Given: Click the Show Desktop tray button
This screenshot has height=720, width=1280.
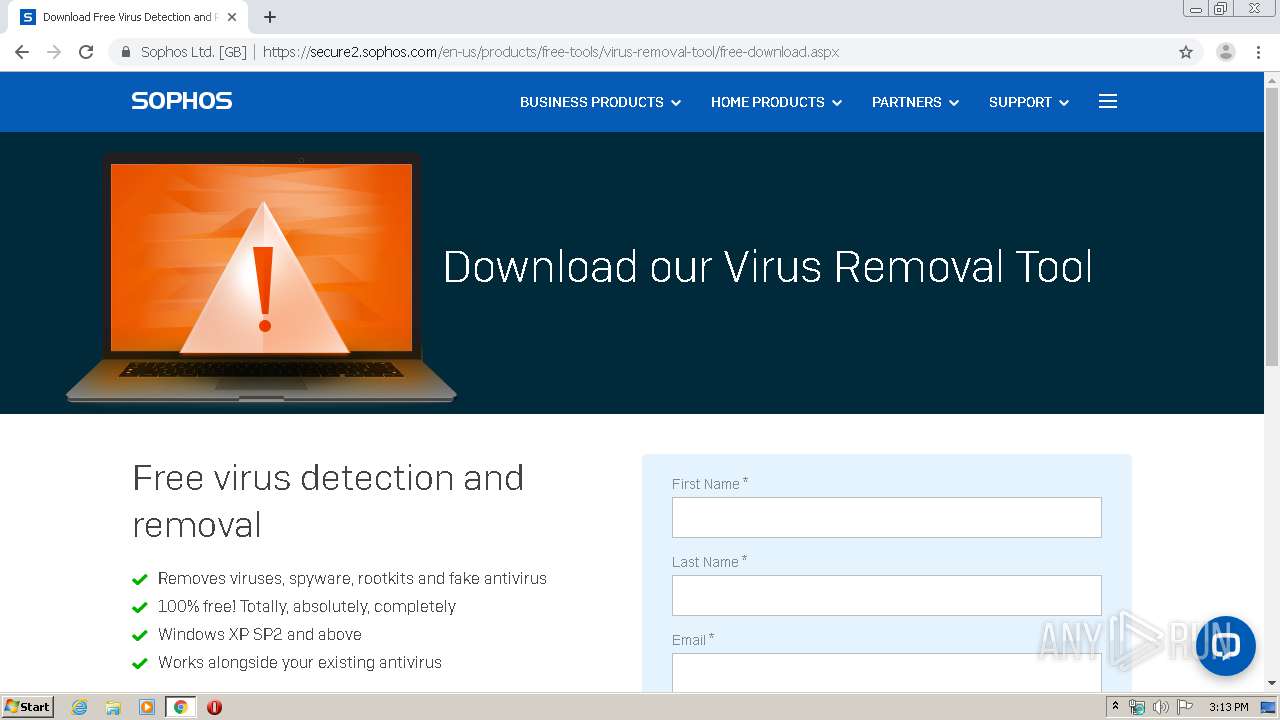Looking at the screenshot, I should coord(1268,707).
